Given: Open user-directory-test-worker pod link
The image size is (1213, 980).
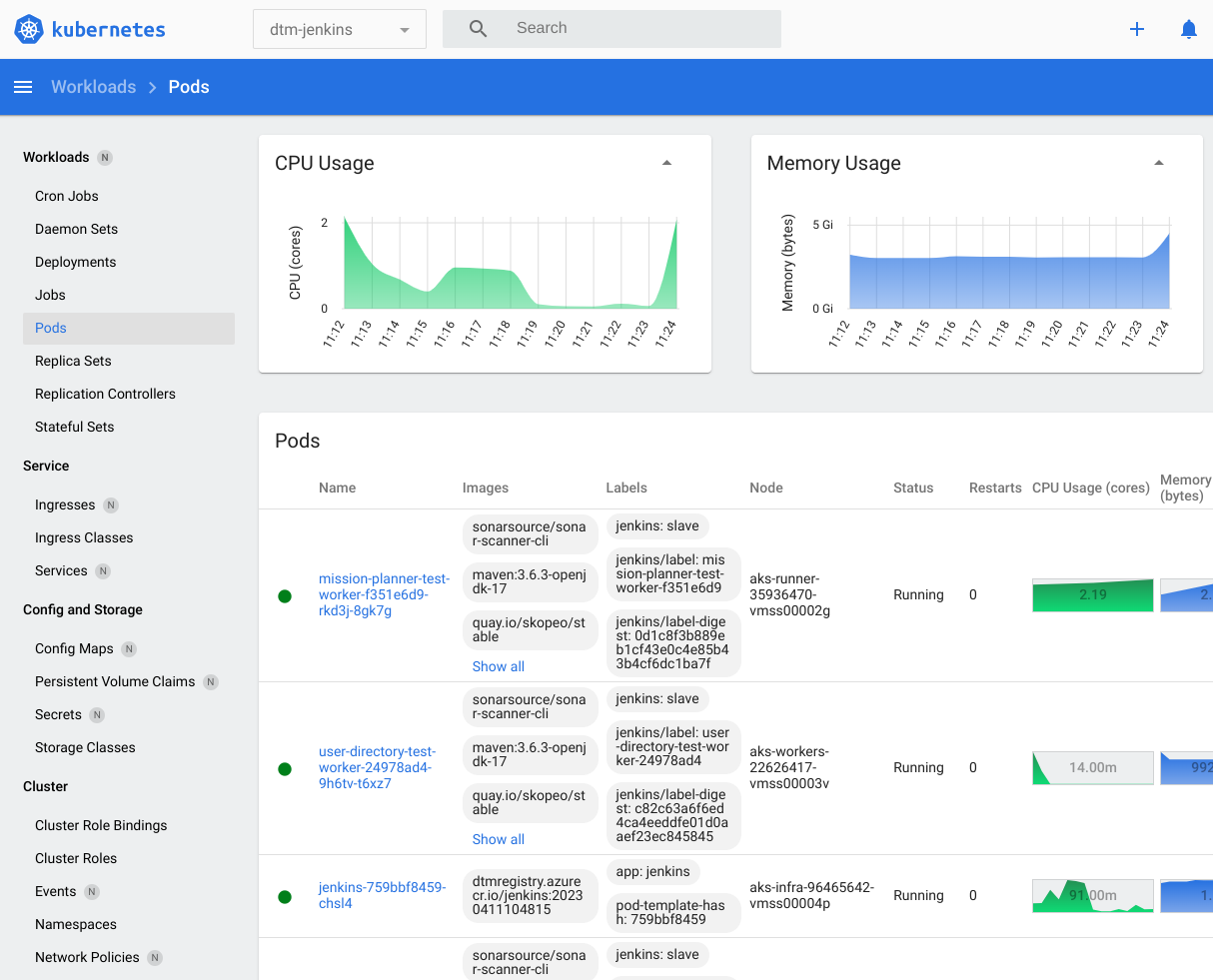Looking at the screenshot, I should click(x=378, y=767).
